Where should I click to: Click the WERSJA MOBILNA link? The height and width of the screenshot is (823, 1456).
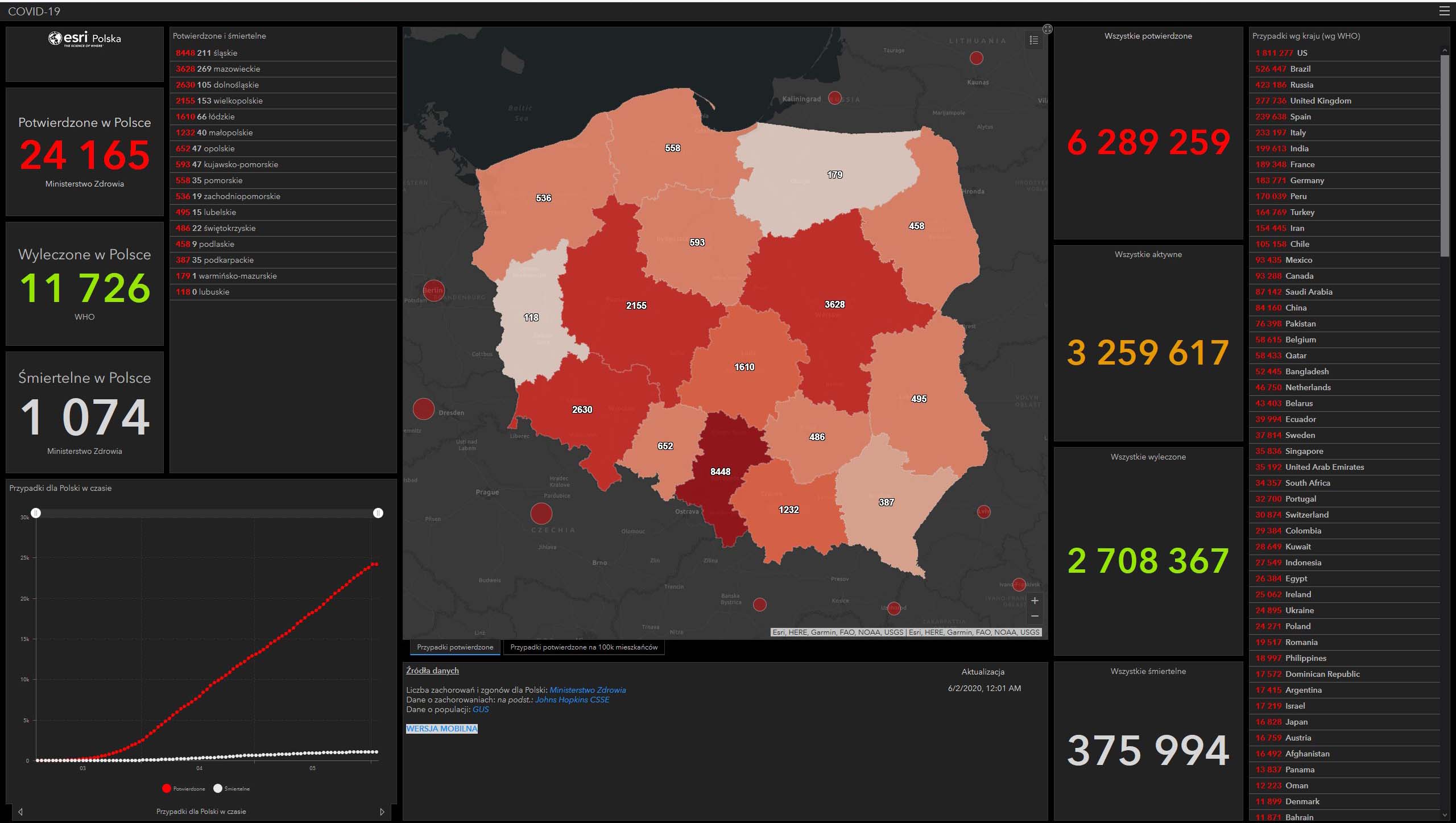441,729
